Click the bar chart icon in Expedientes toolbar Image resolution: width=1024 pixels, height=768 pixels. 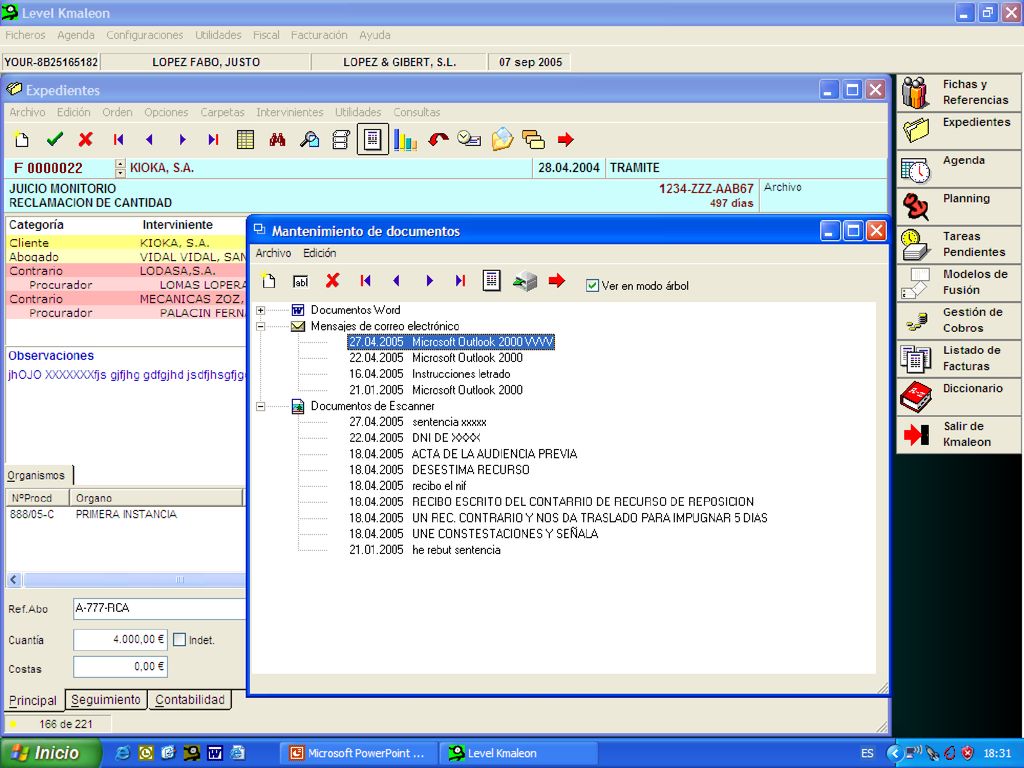click(405, 139)
